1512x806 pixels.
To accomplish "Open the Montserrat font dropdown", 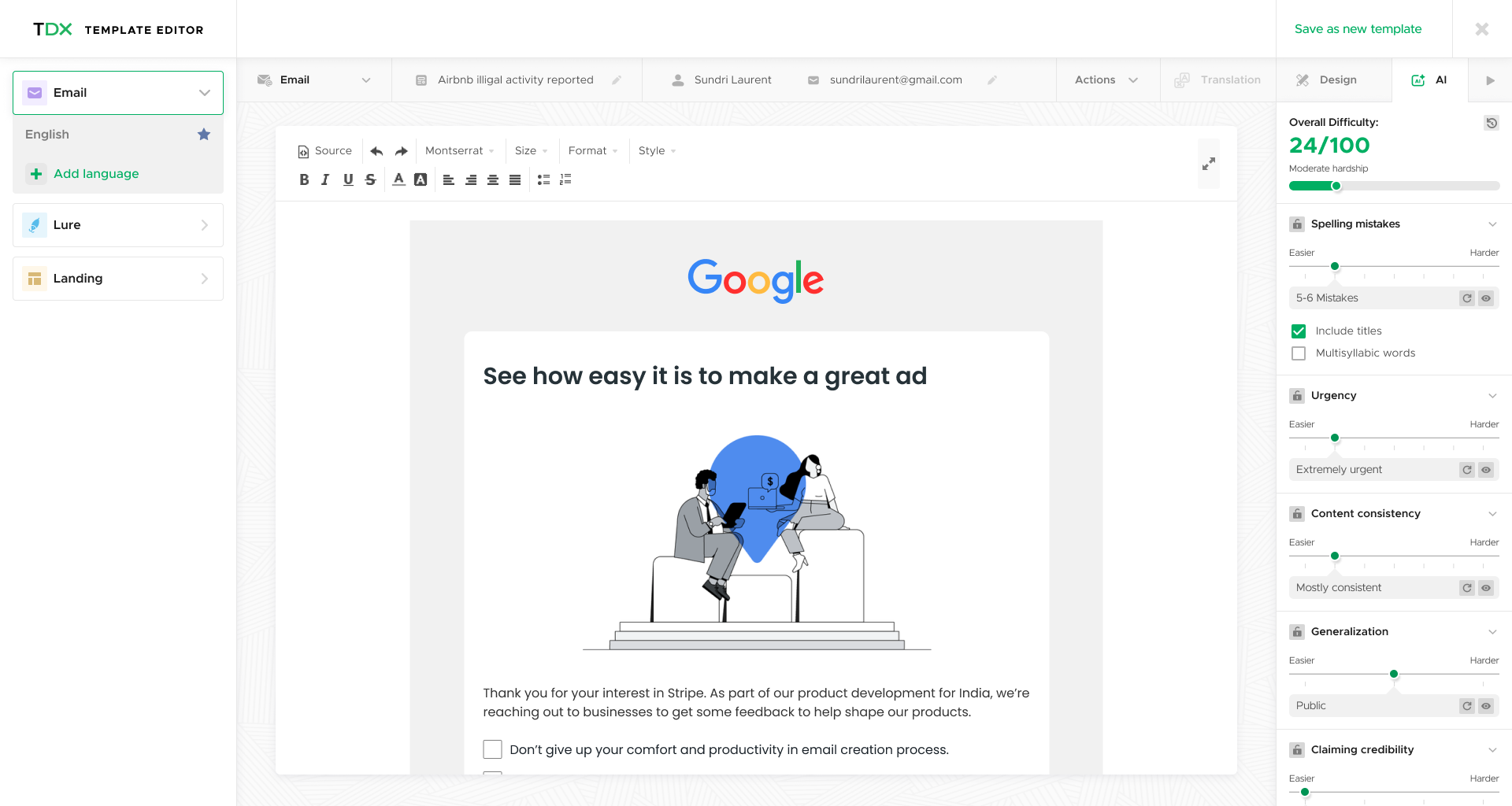I will click(x=459, y=151).
